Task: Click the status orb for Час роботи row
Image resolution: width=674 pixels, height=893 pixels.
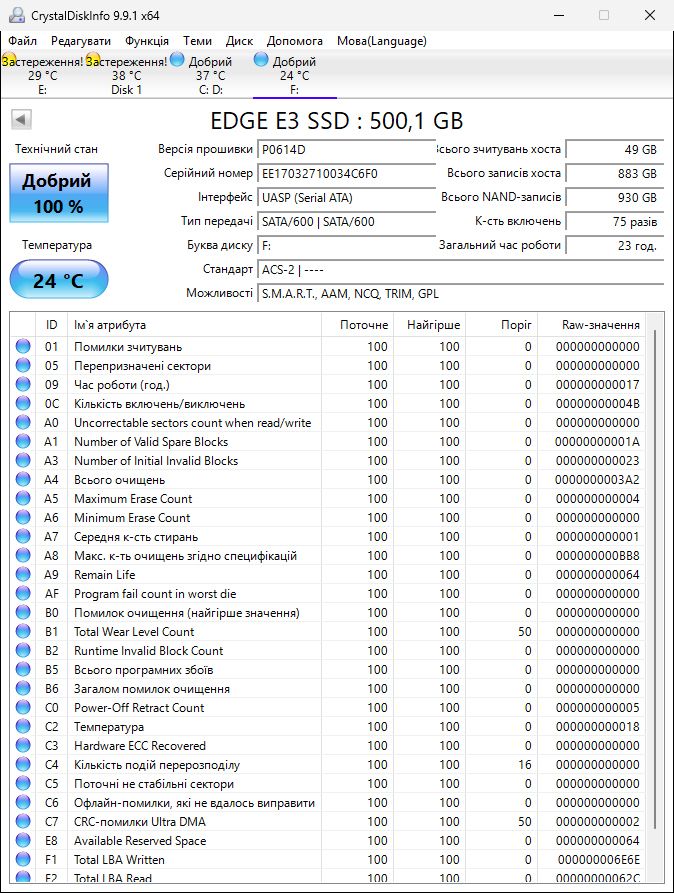Action: tap(23, 384)
